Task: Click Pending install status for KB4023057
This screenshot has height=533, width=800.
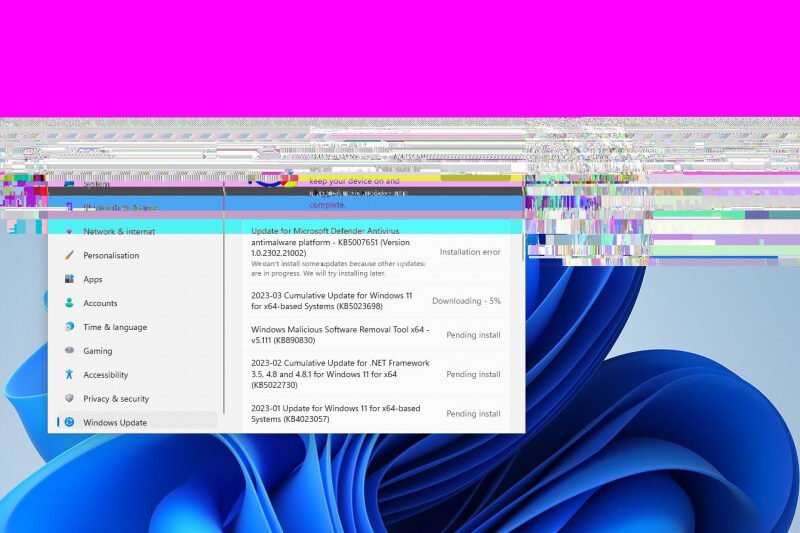Action: point(473,414)
